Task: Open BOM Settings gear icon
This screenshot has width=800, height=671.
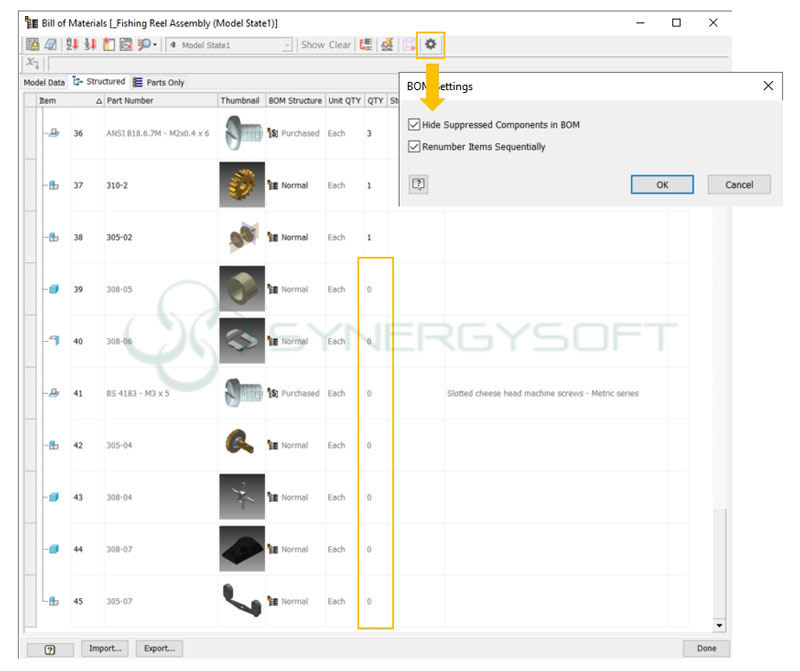Action: point(431,44)
